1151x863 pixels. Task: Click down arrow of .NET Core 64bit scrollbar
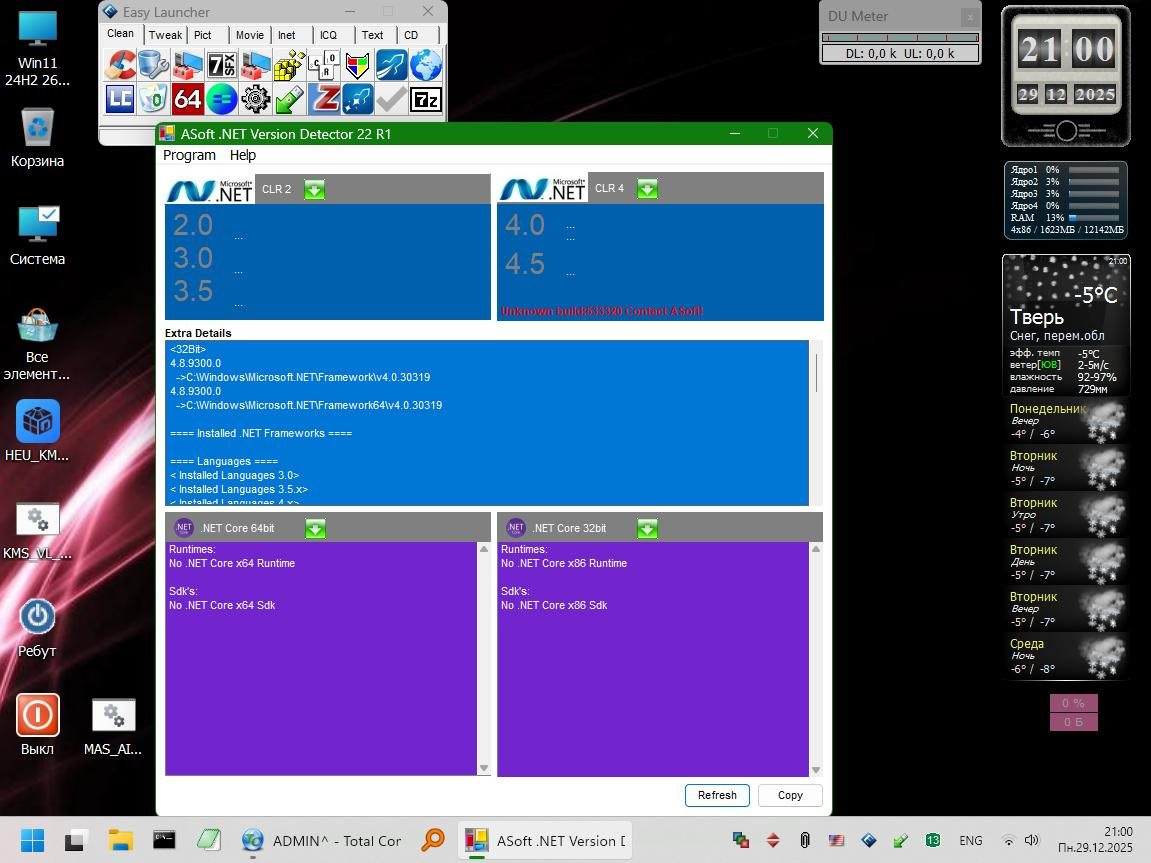484,768
